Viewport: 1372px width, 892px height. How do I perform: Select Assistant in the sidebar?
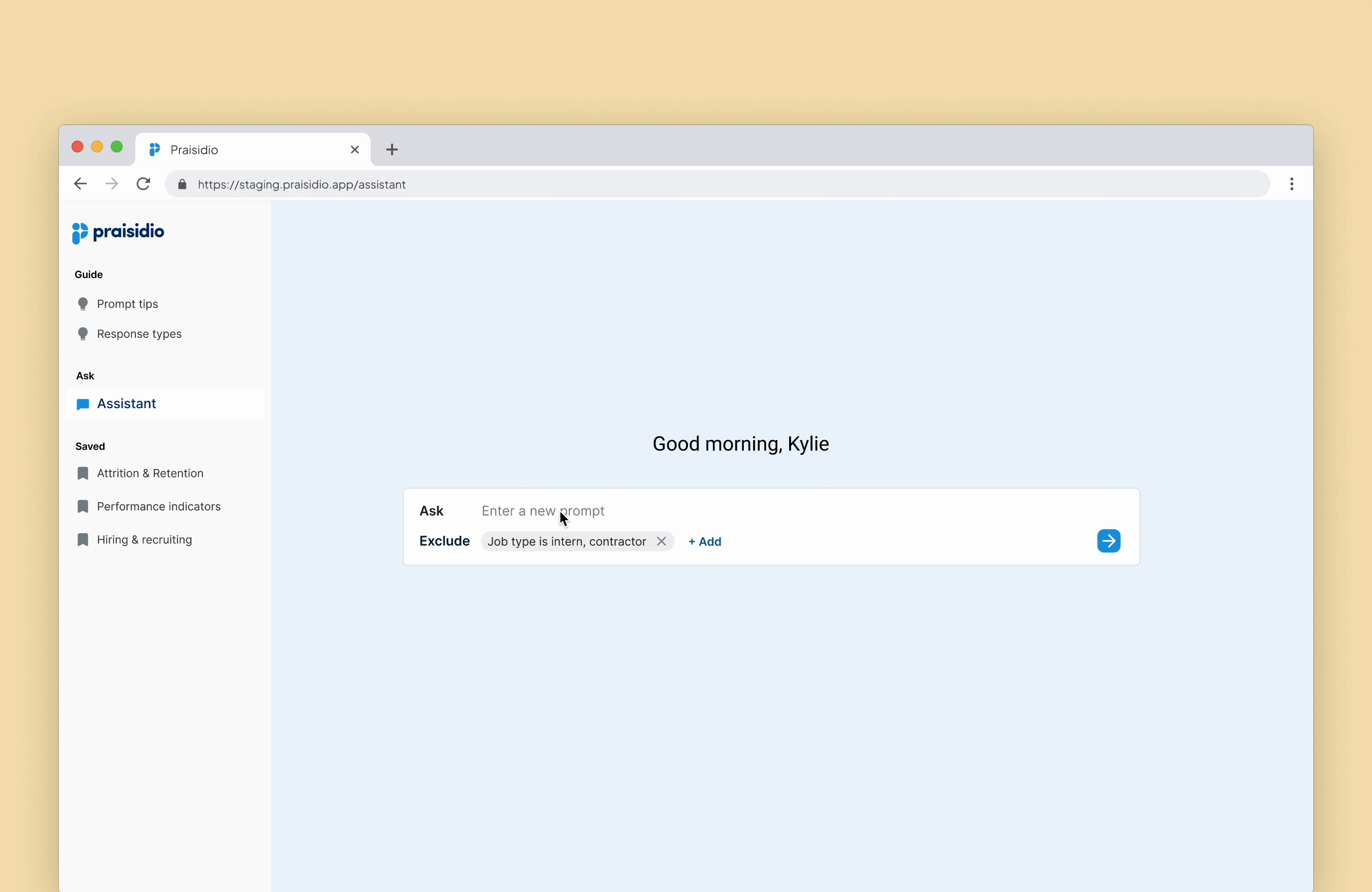[x=126, y=404]
